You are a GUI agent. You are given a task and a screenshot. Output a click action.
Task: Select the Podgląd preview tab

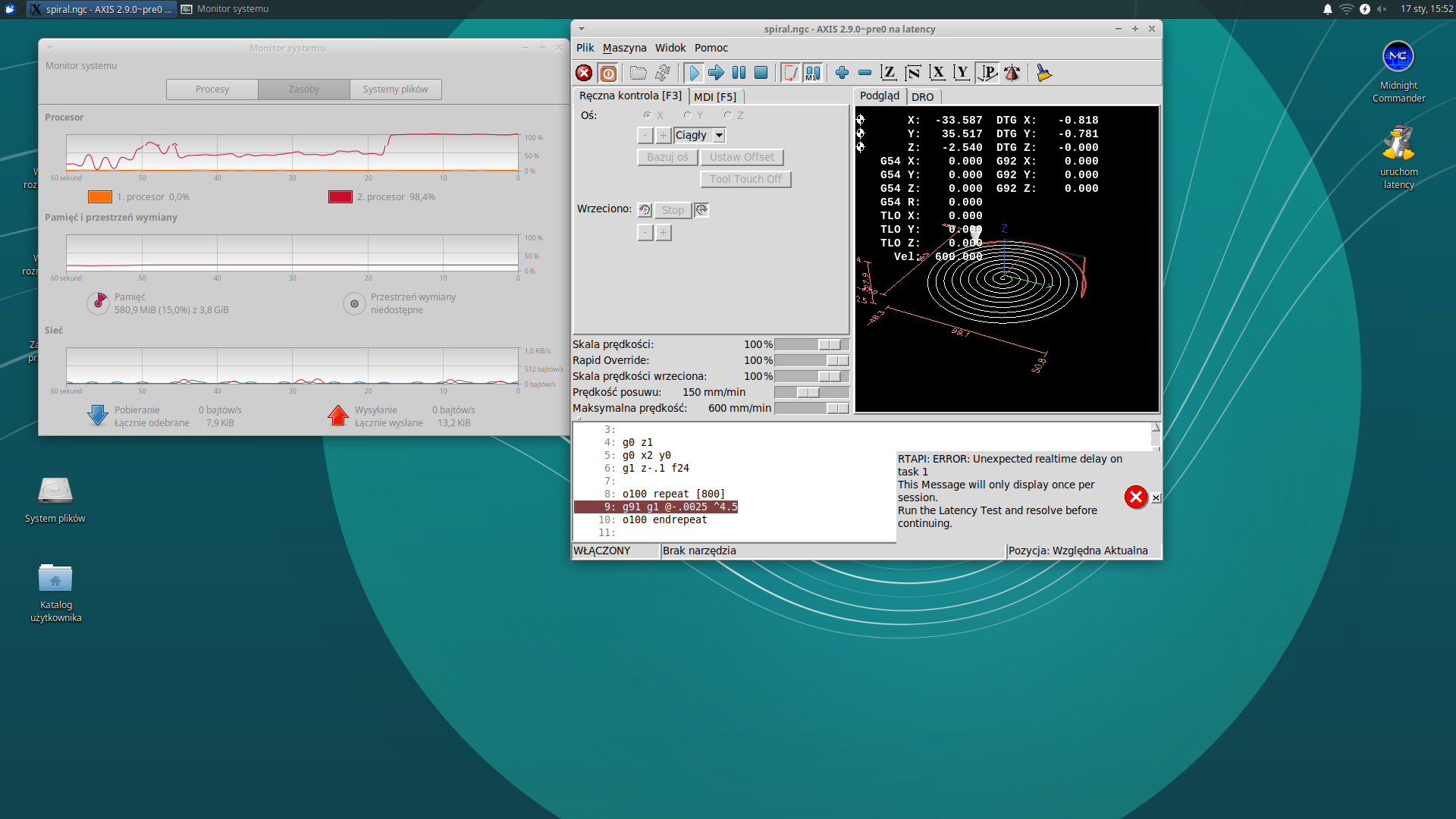click(x=880, y=96)
